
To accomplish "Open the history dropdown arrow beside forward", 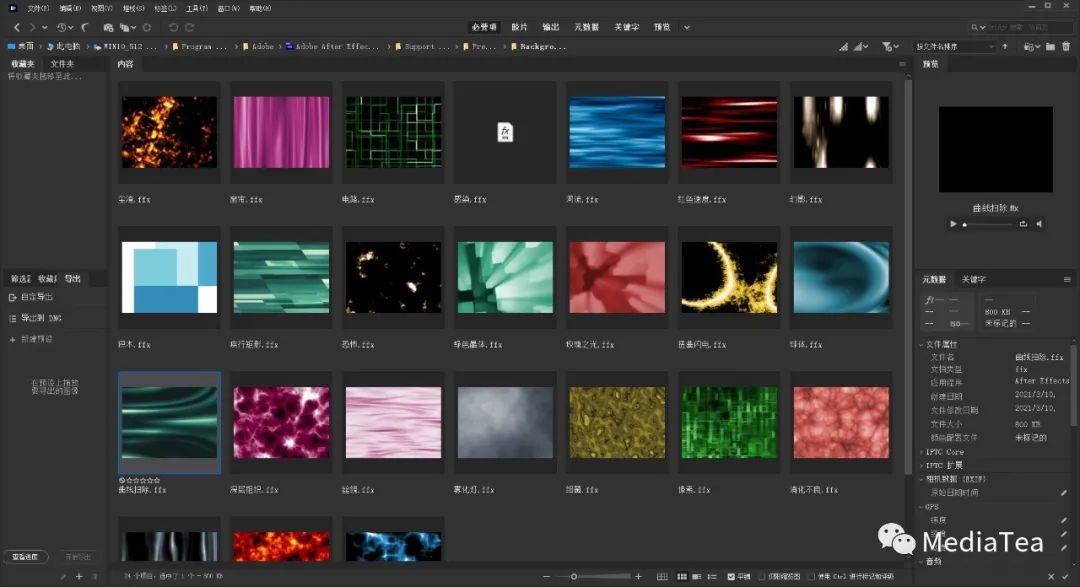I will pos(45,28).
